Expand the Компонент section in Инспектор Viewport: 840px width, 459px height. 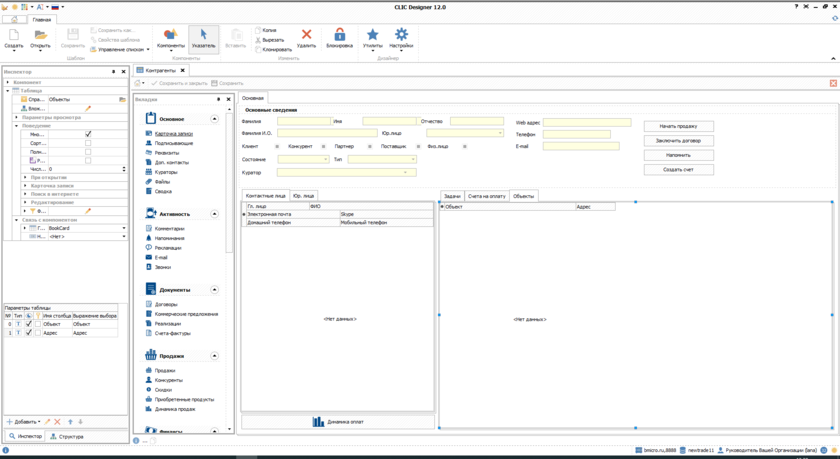(x=8, y=82)
